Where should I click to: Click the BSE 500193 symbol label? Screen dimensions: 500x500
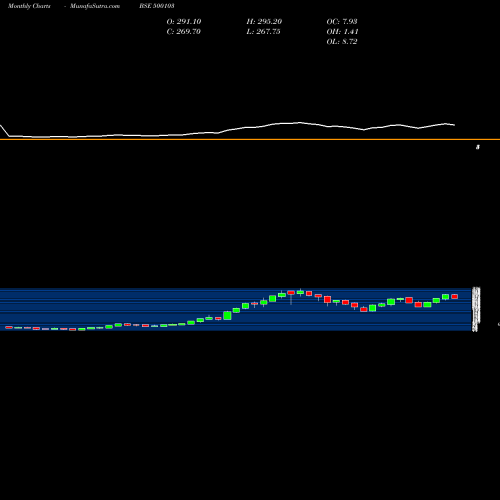[x=157, y=6]
